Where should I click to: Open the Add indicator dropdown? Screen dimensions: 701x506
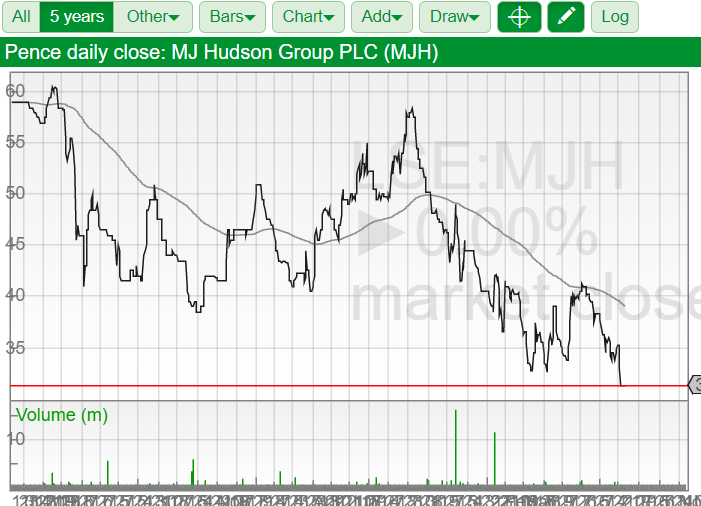click(x=382, y=17)
